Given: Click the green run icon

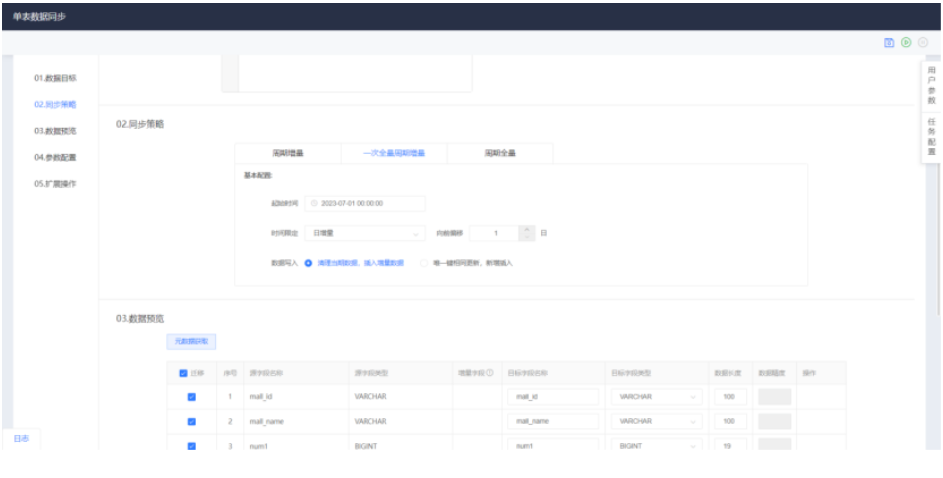Looking at the screenshot, I should [x=906, y=43].
